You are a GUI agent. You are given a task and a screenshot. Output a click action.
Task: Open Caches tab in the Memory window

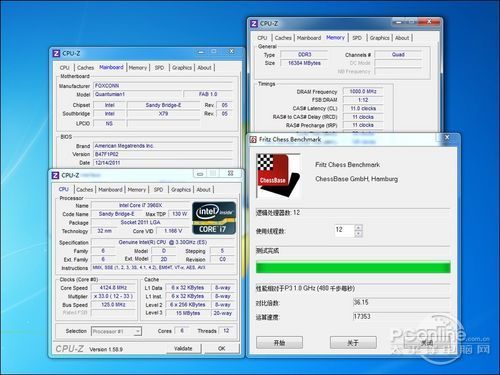(x=283, y=38)
